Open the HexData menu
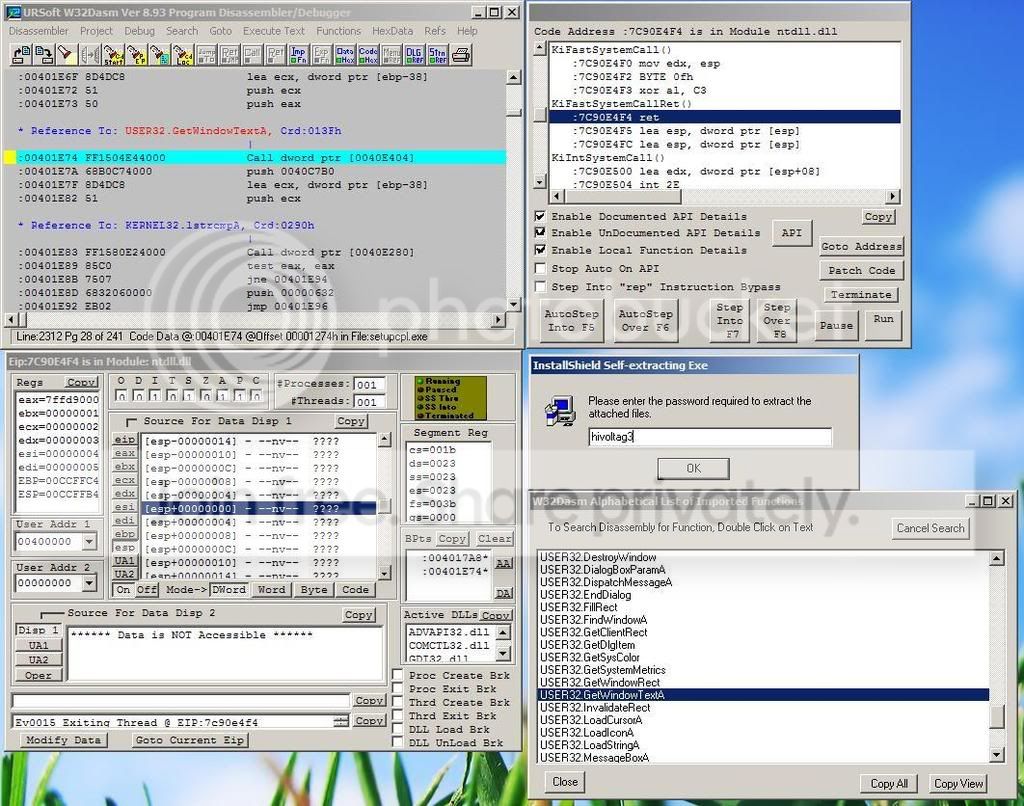The image size is (1024, 806). (x=392, y=31)
